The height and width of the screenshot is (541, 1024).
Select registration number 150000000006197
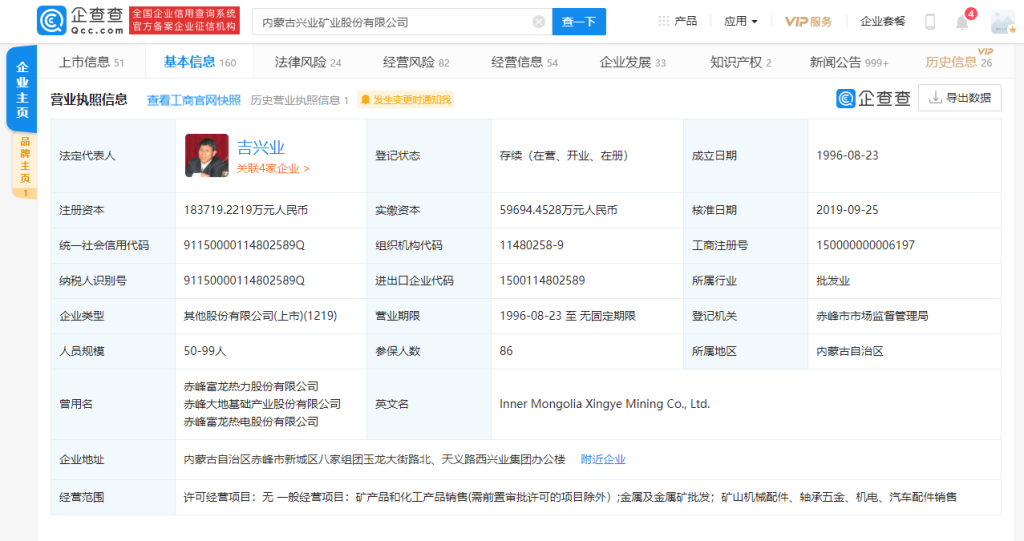click(865, 245)
